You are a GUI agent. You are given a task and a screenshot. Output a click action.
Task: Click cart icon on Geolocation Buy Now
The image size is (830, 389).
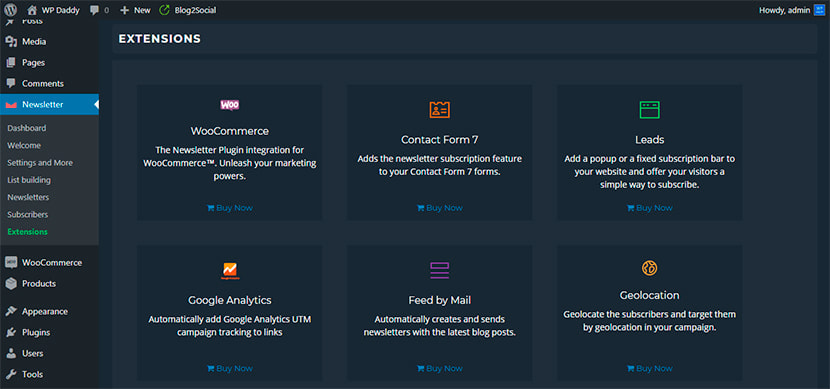[630, 368]
